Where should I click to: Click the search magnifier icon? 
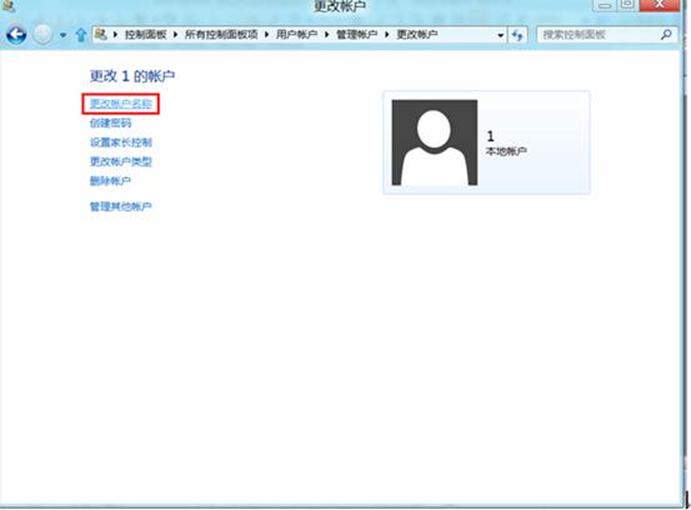point(666,34)
